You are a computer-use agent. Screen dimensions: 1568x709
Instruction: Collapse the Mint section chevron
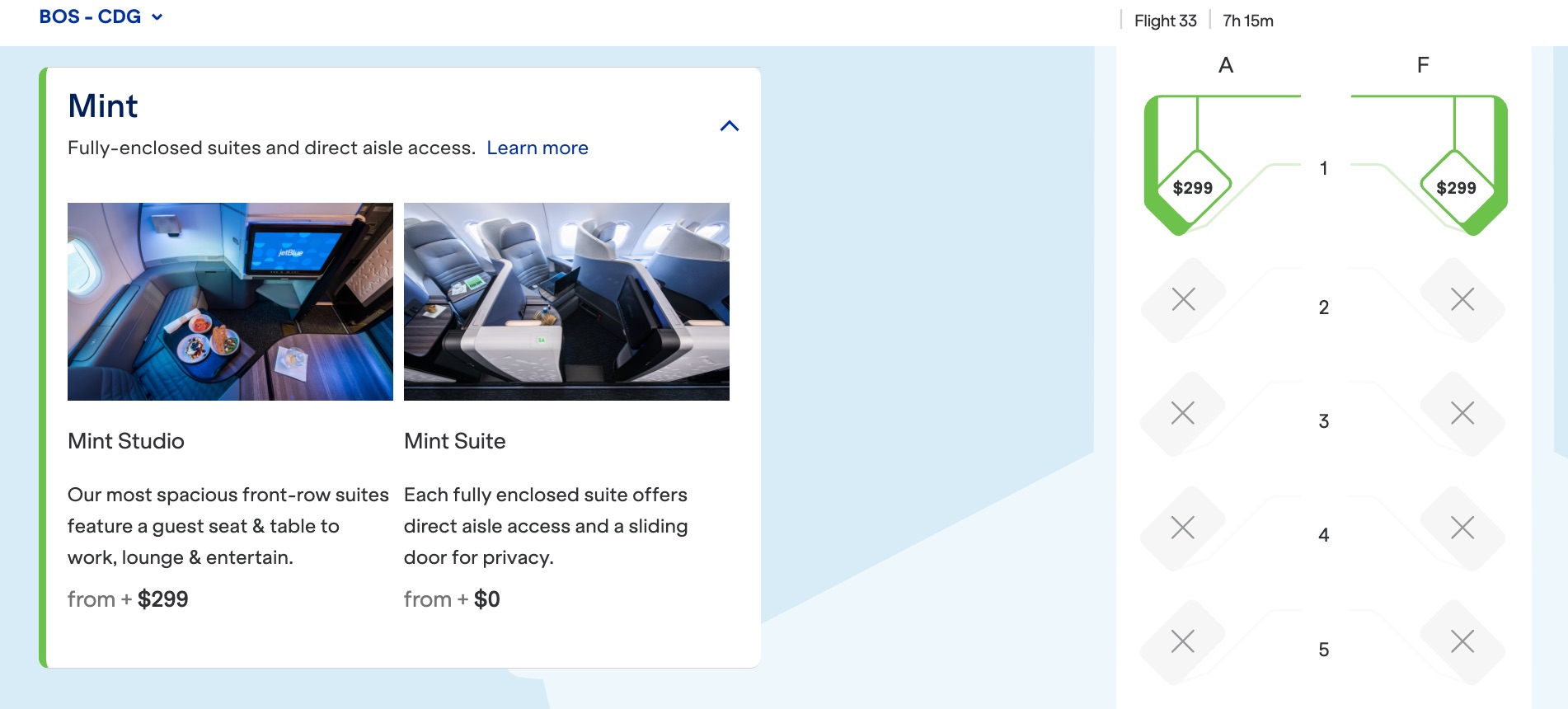point(729,126)
